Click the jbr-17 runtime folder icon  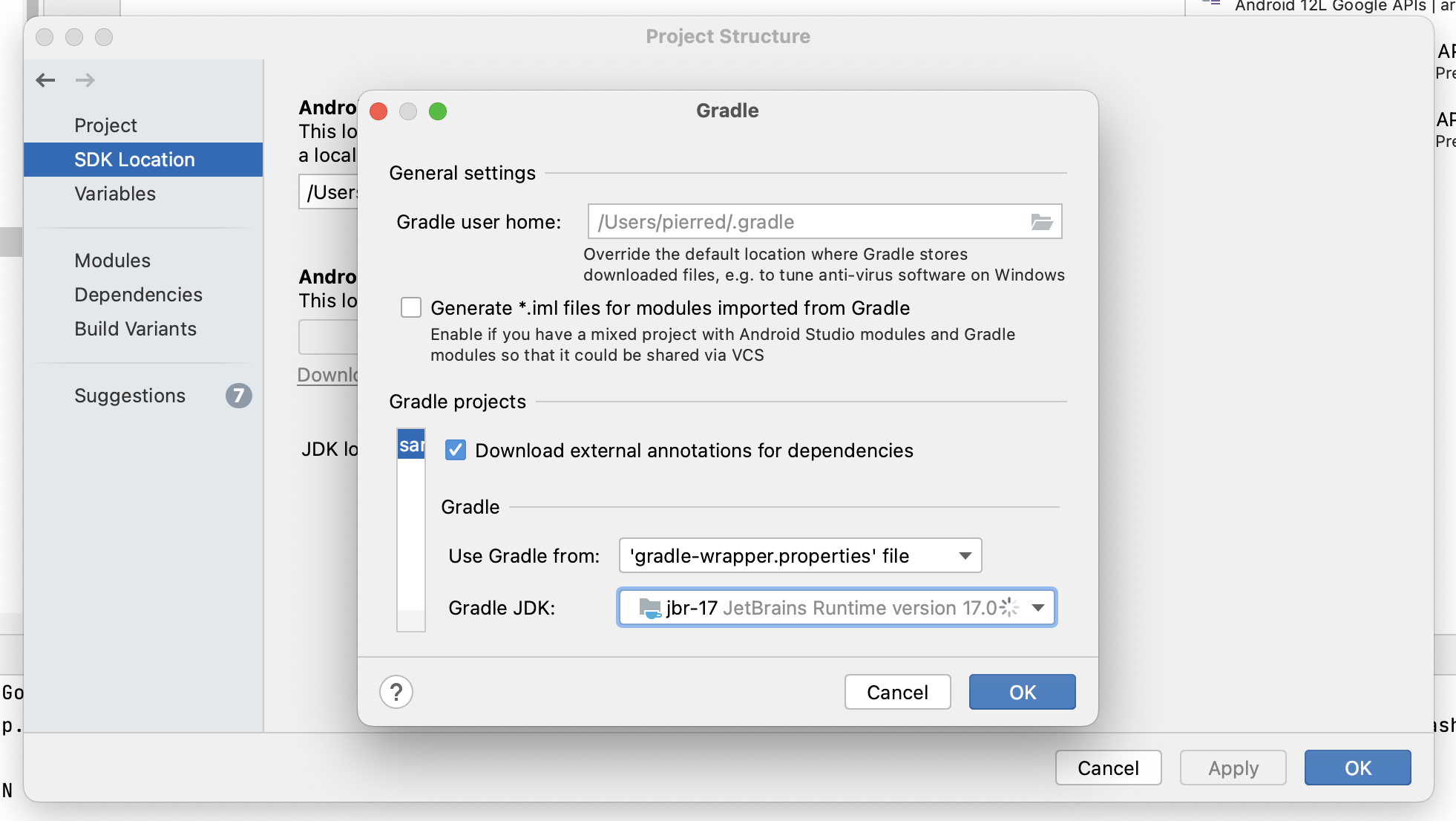(649, 607)
